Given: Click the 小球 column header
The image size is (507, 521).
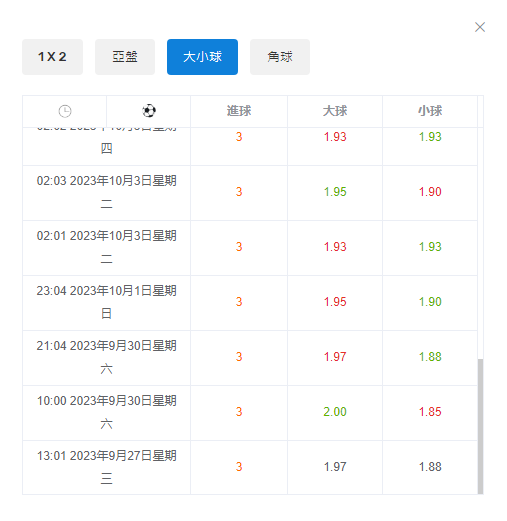Looking at the screenshot, I should 430,111.
